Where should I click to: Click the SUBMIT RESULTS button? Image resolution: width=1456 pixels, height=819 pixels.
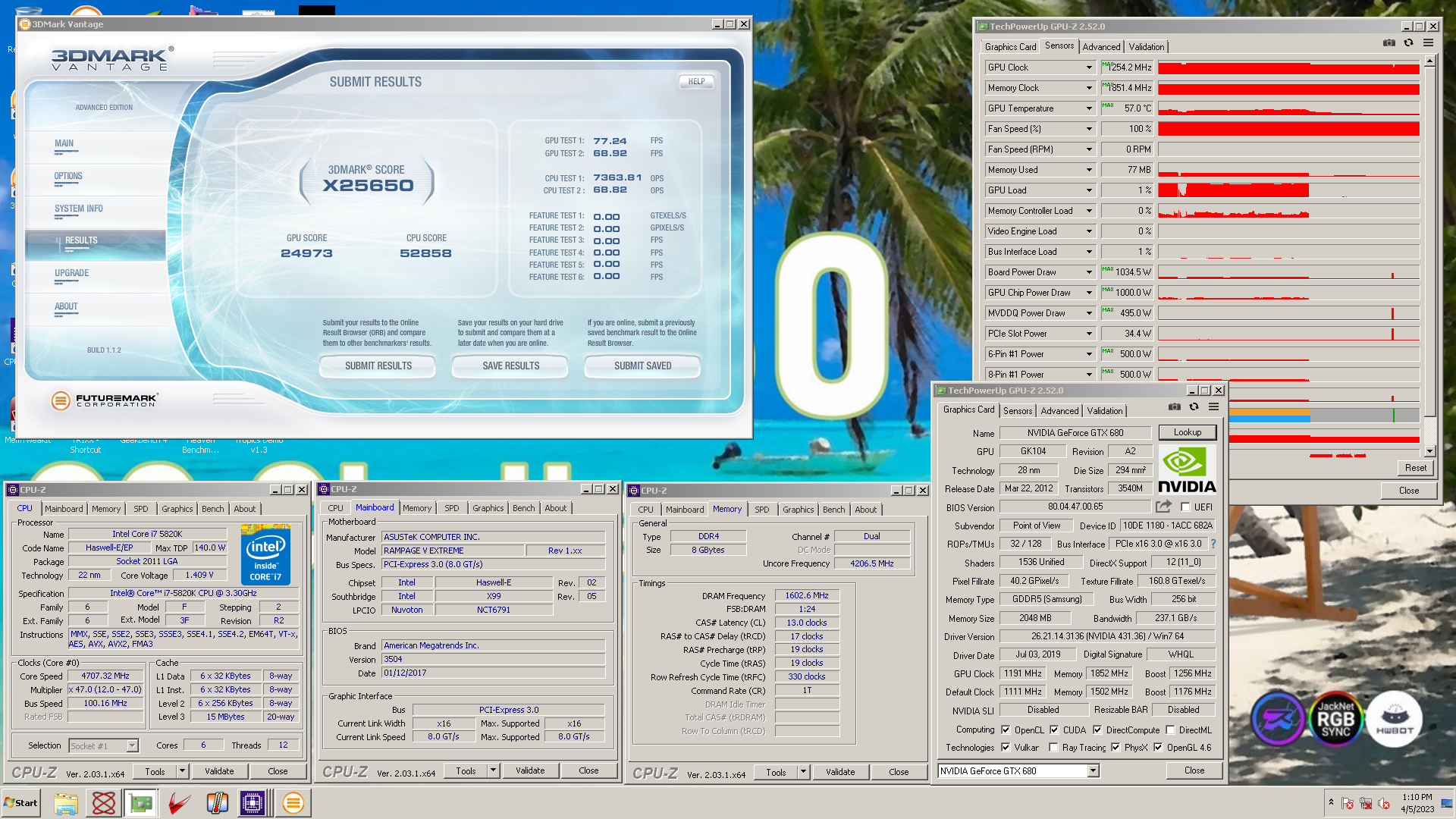pos(378,366)
